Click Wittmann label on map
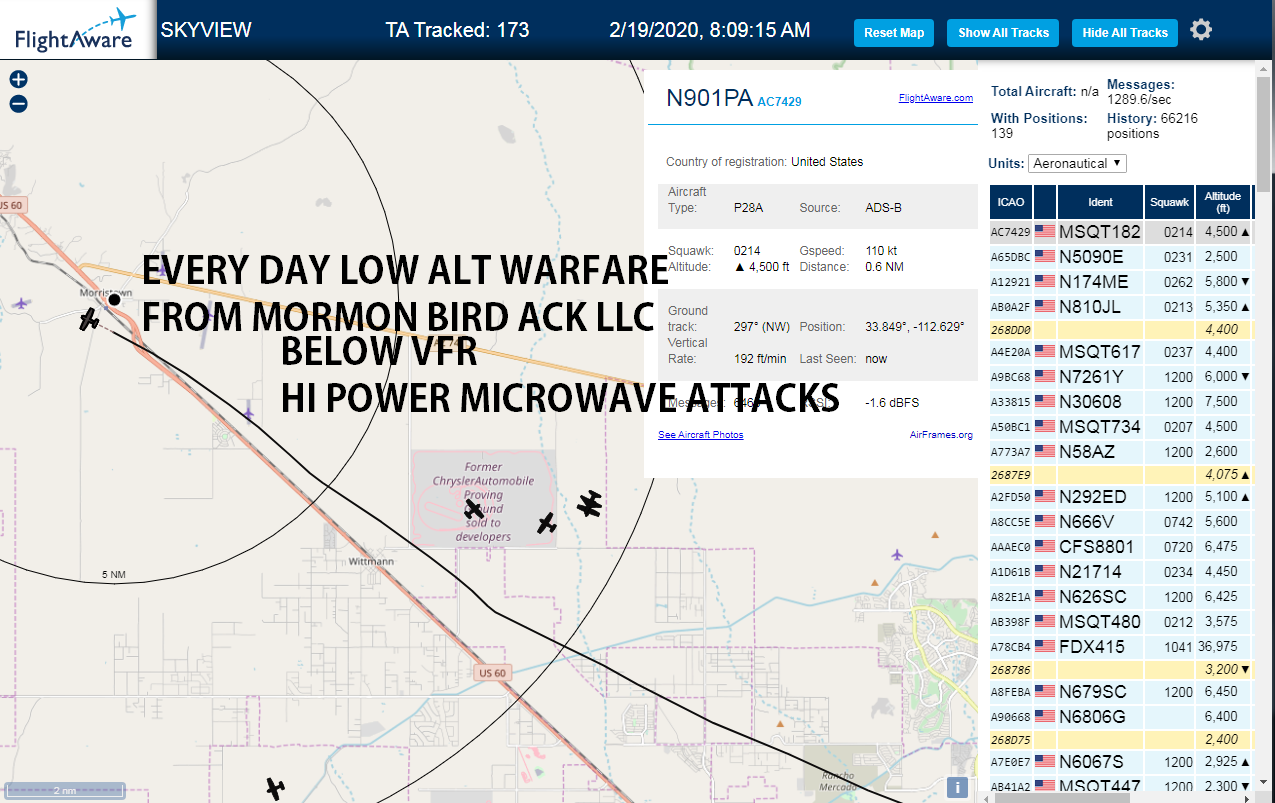 371,562
